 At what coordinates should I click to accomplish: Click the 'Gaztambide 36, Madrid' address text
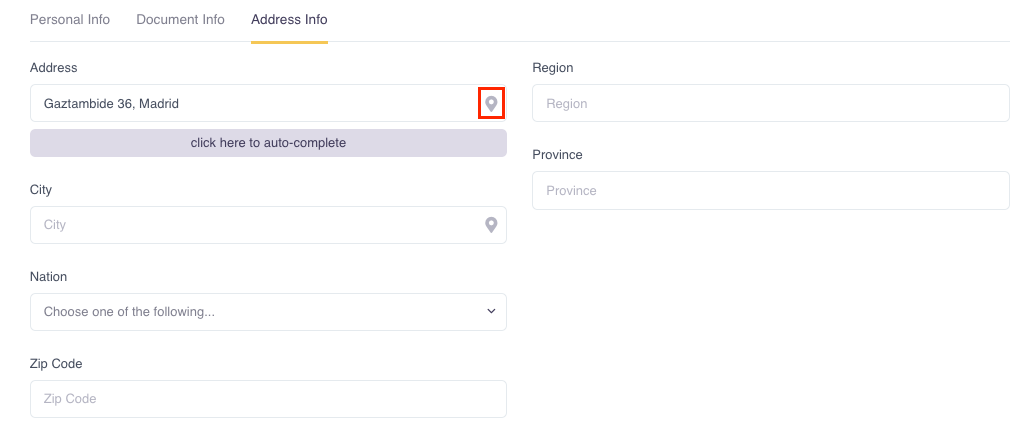(x=111, y=103)
